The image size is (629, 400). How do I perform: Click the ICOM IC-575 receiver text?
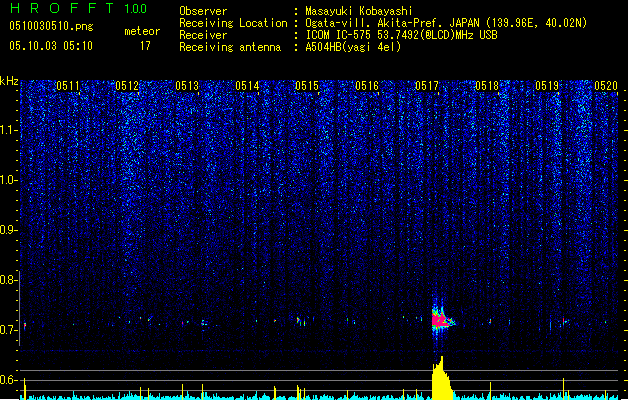401,35
